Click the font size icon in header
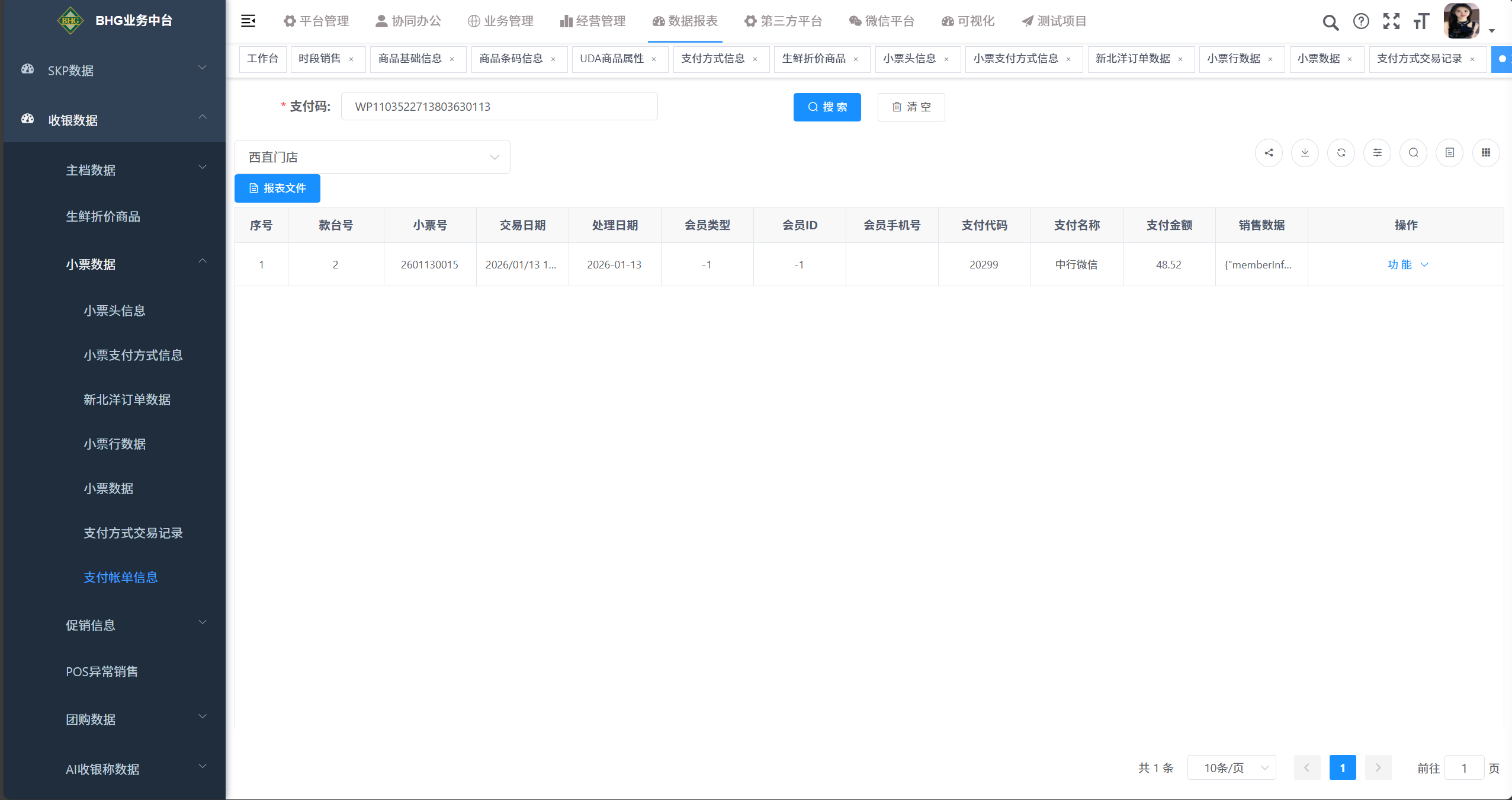 coord(1421,21)
